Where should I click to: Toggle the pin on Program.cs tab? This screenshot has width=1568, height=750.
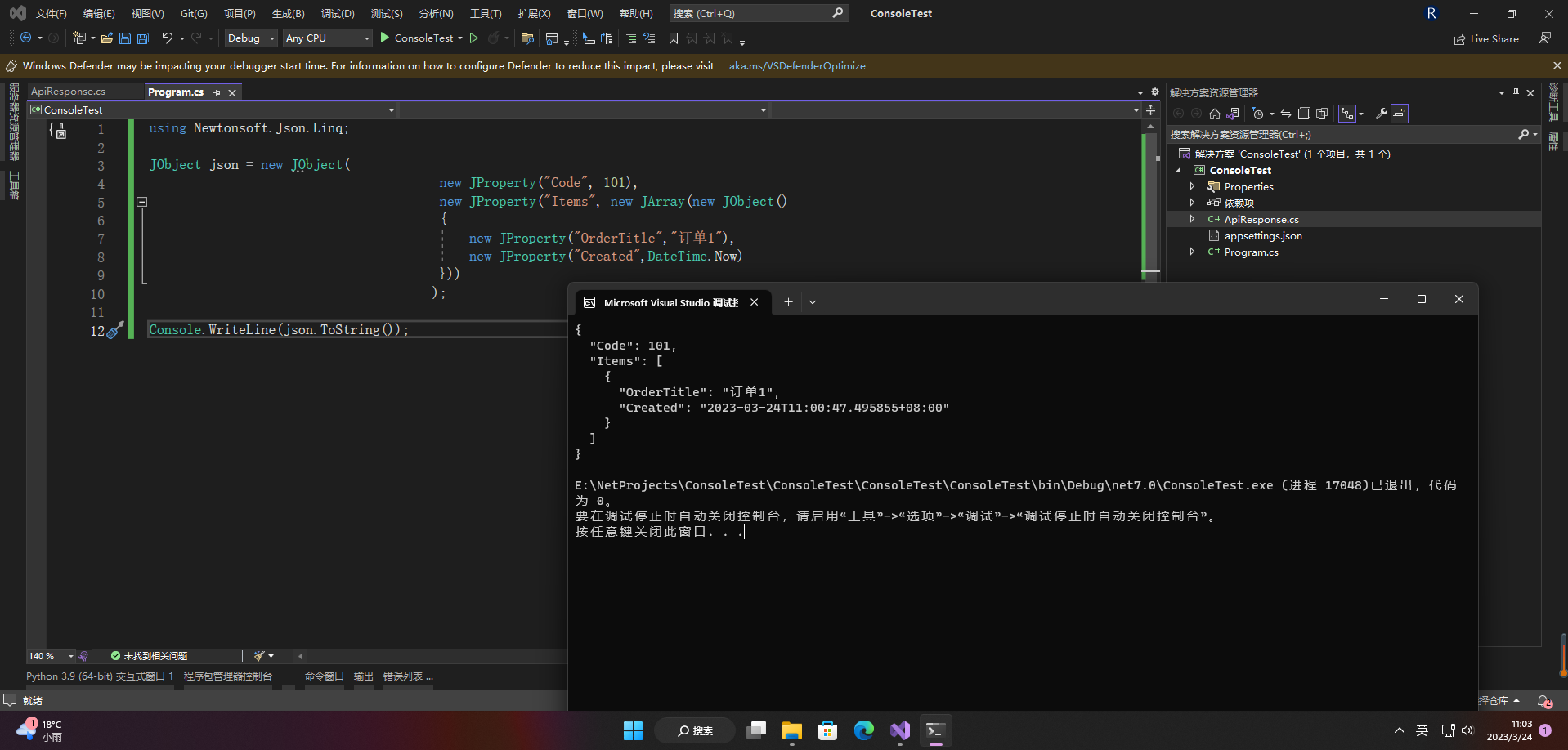pos(217,92)
